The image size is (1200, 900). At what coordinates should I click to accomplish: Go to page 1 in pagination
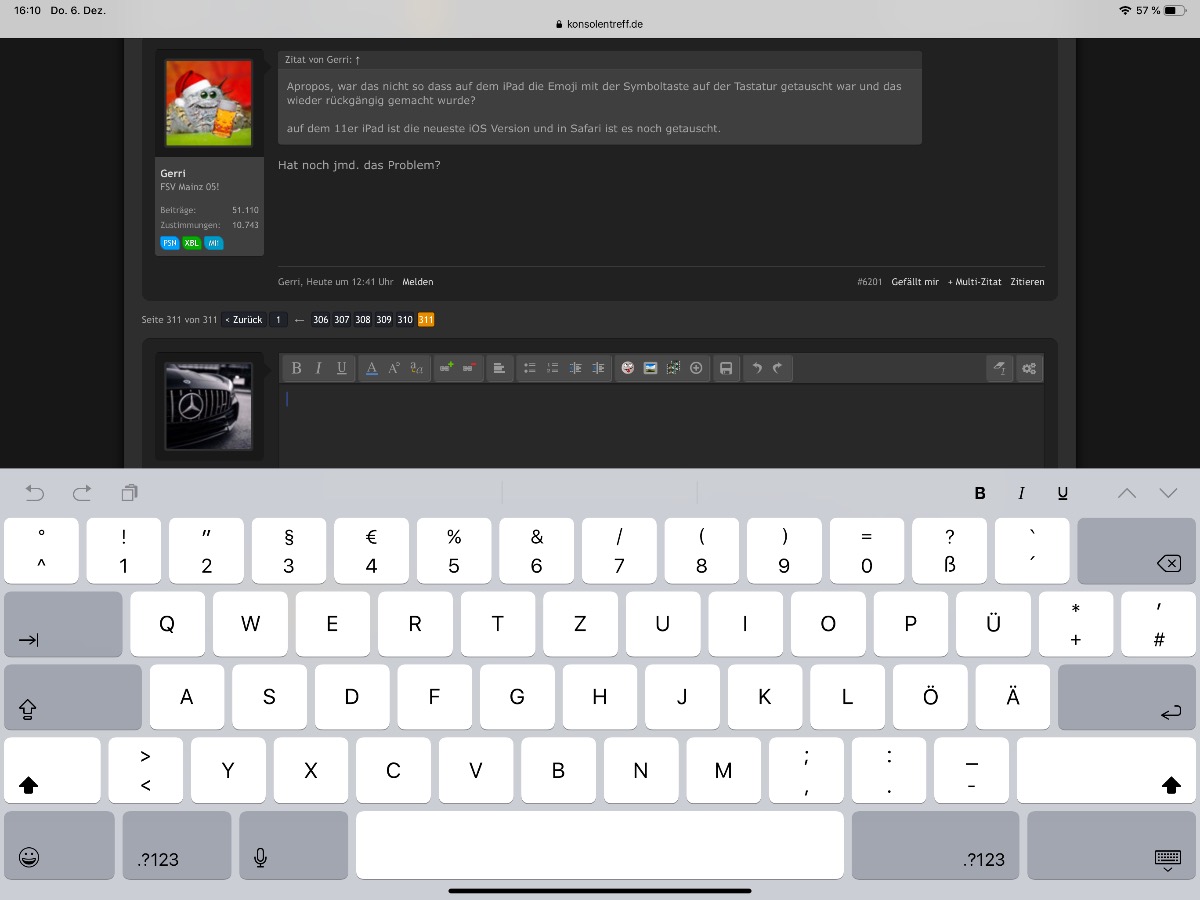[278, 320]
